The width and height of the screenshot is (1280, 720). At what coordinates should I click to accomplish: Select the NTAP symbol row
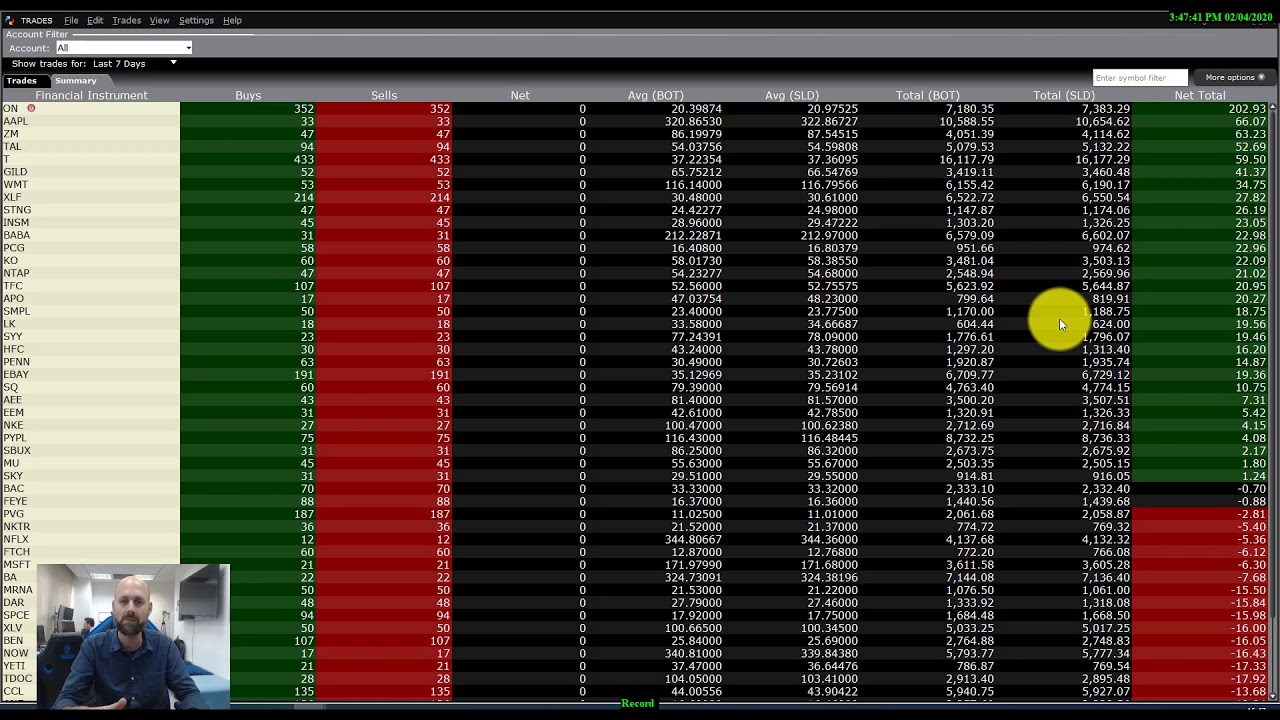16,273
